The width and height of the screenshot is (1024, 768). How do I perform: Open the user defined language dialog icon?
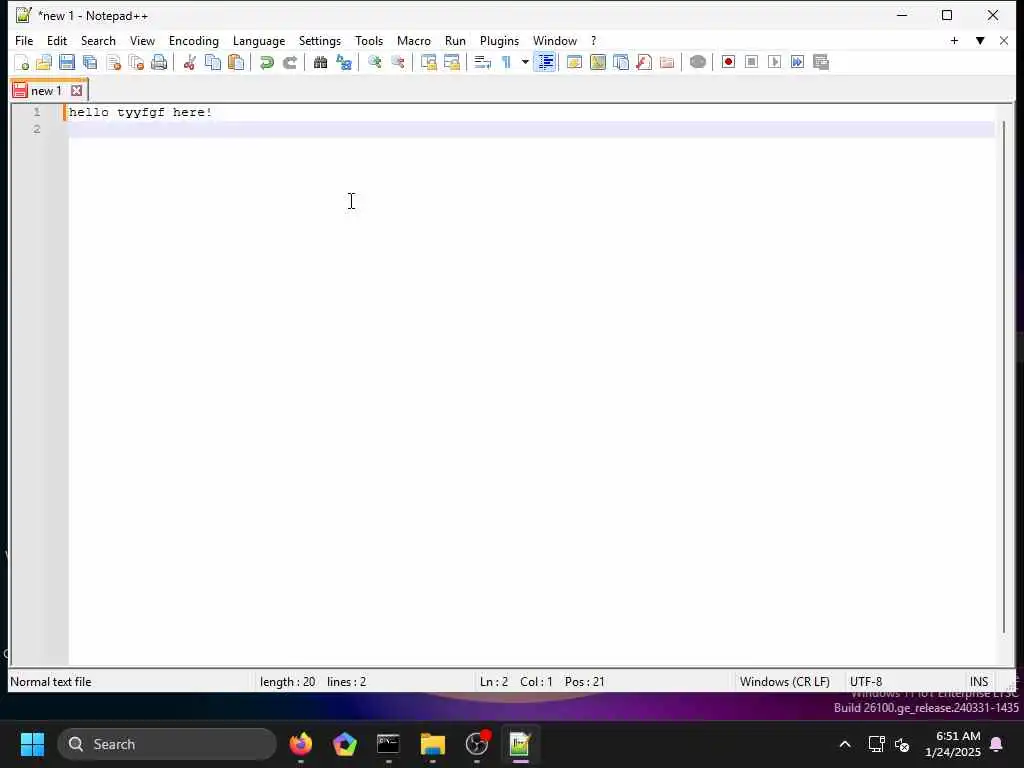point(575,62)
